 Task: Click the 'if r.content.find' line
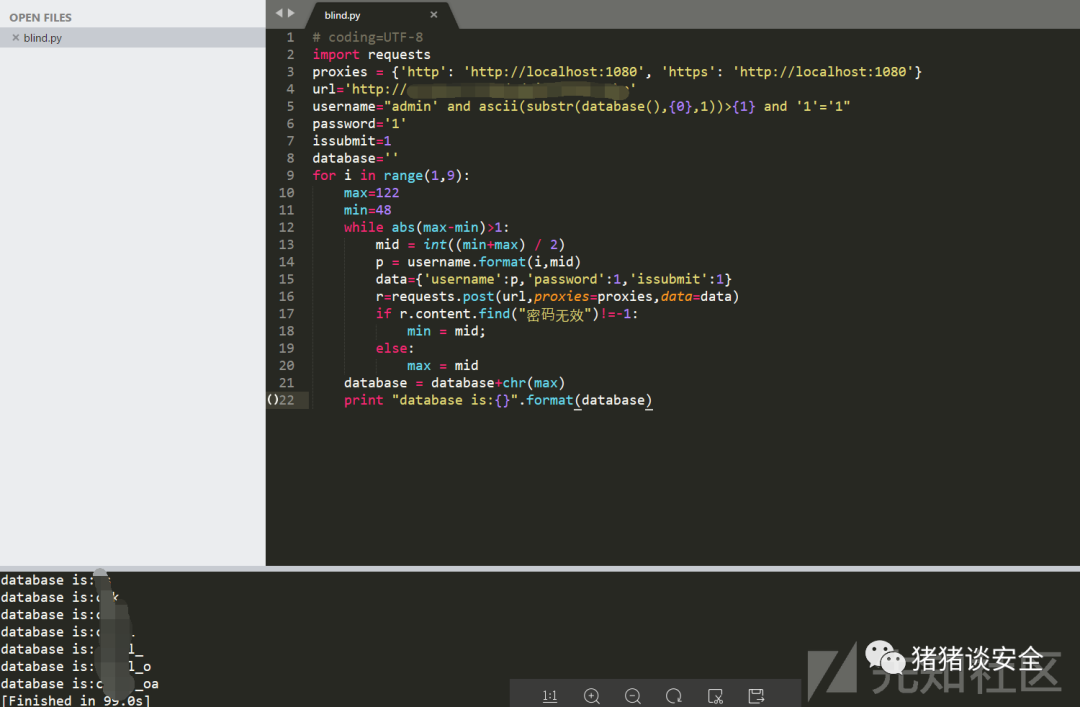pos(506,314)
